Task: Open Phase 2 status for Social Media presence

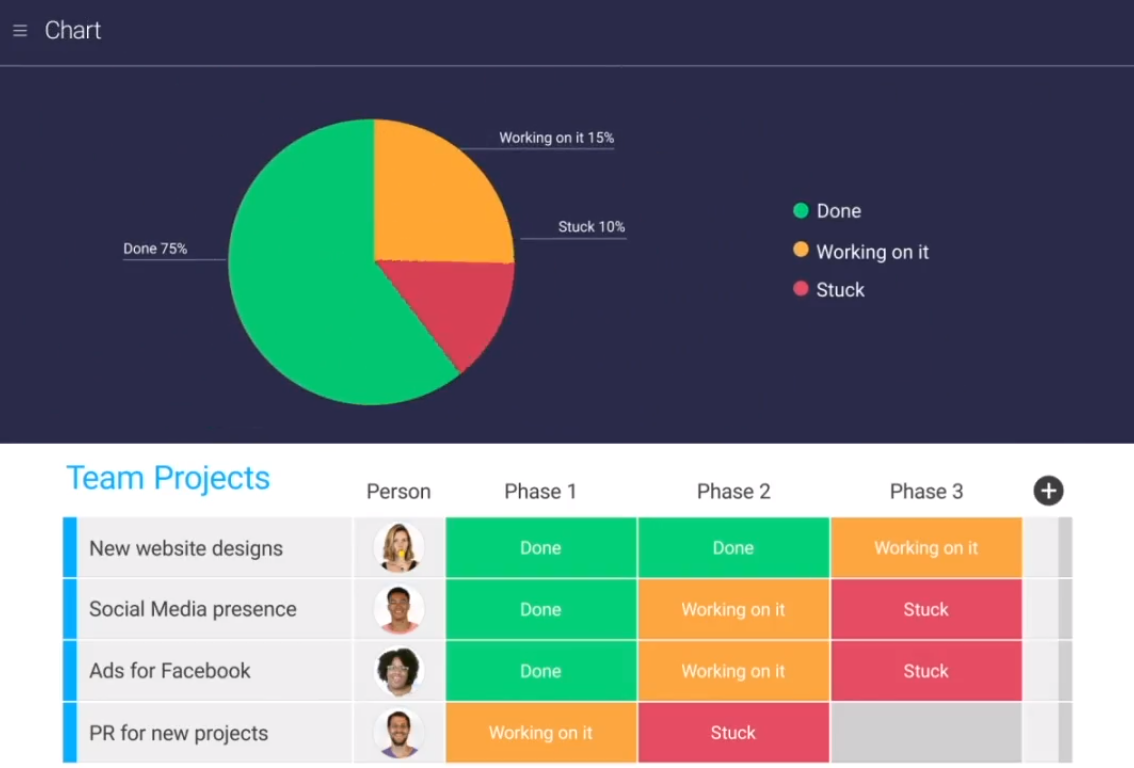Action: (x=733, y=610)
